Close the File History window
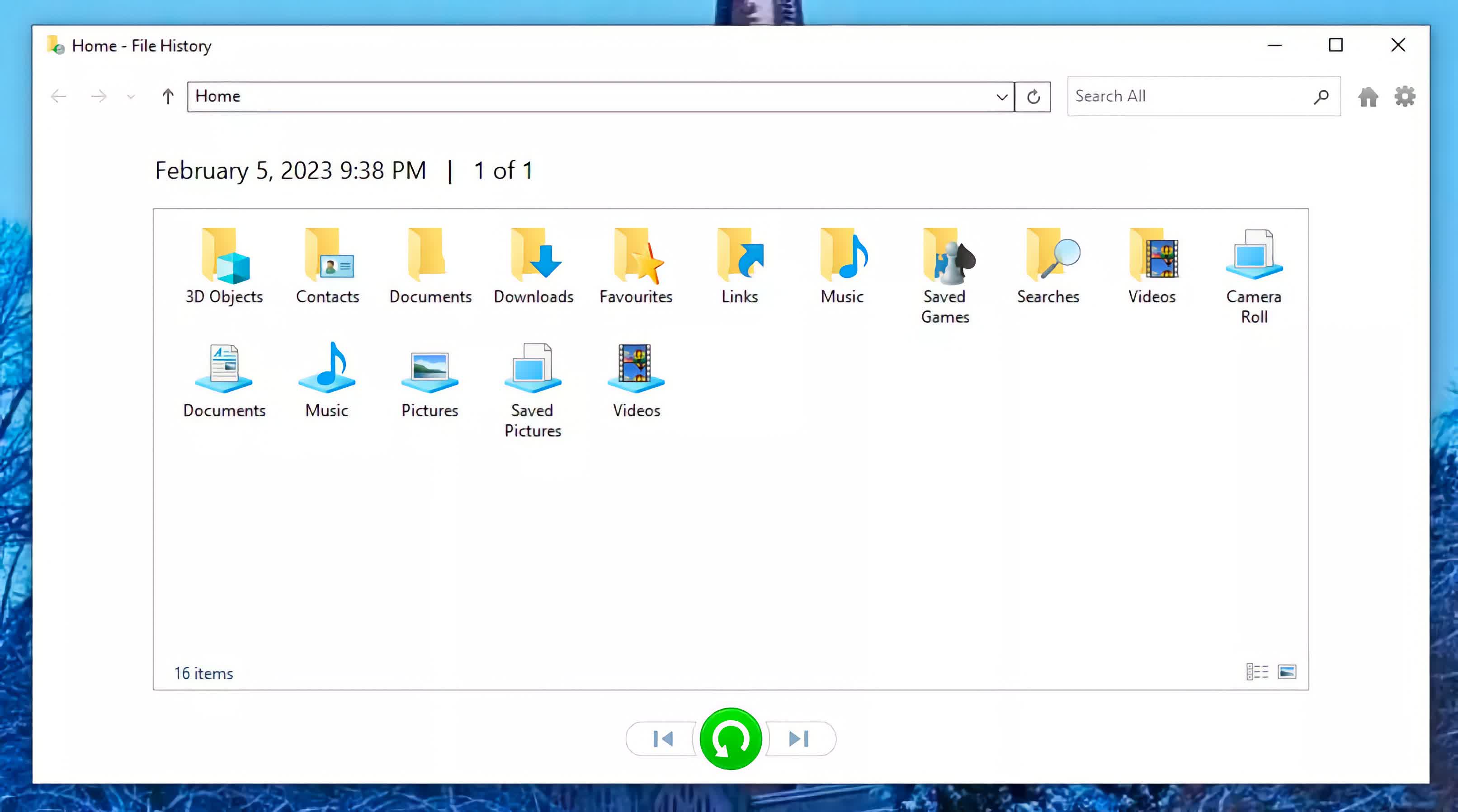 1398,45
